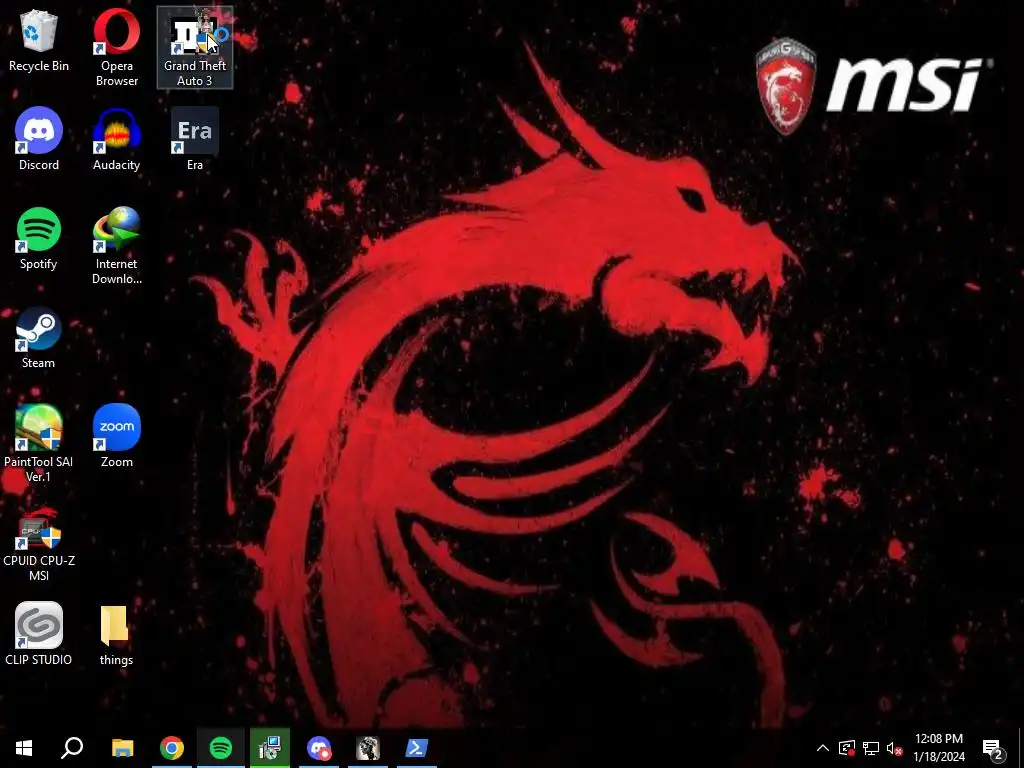Screen dimensions: 1024x768
Task: Click the muted volume tray icon
Action: [x=894, y=748]
